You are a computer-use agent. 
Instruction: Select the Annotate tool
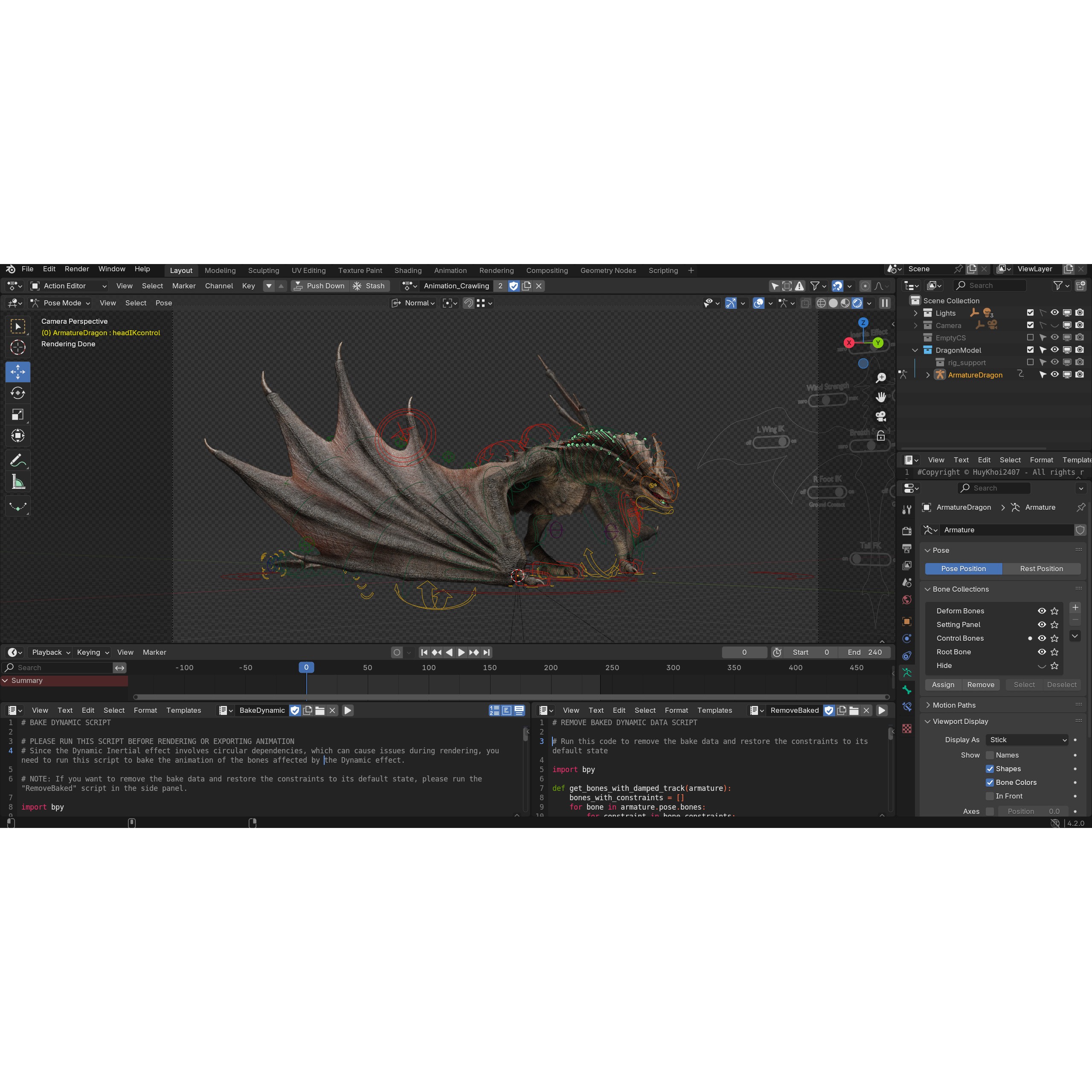coord(17,459)
